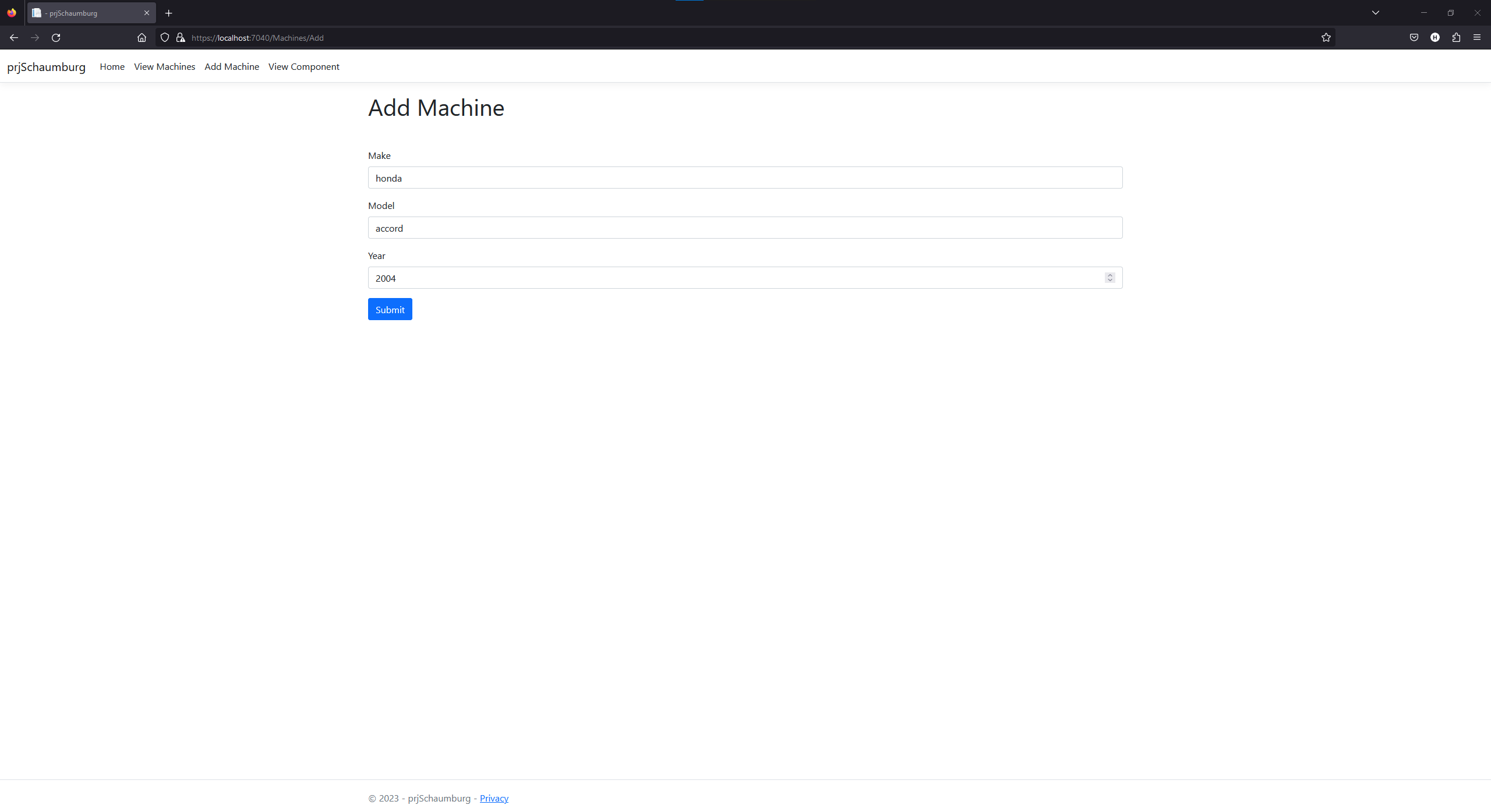Click the back navigation arrow icon
Screen dimensions: 1491x812
14,38
